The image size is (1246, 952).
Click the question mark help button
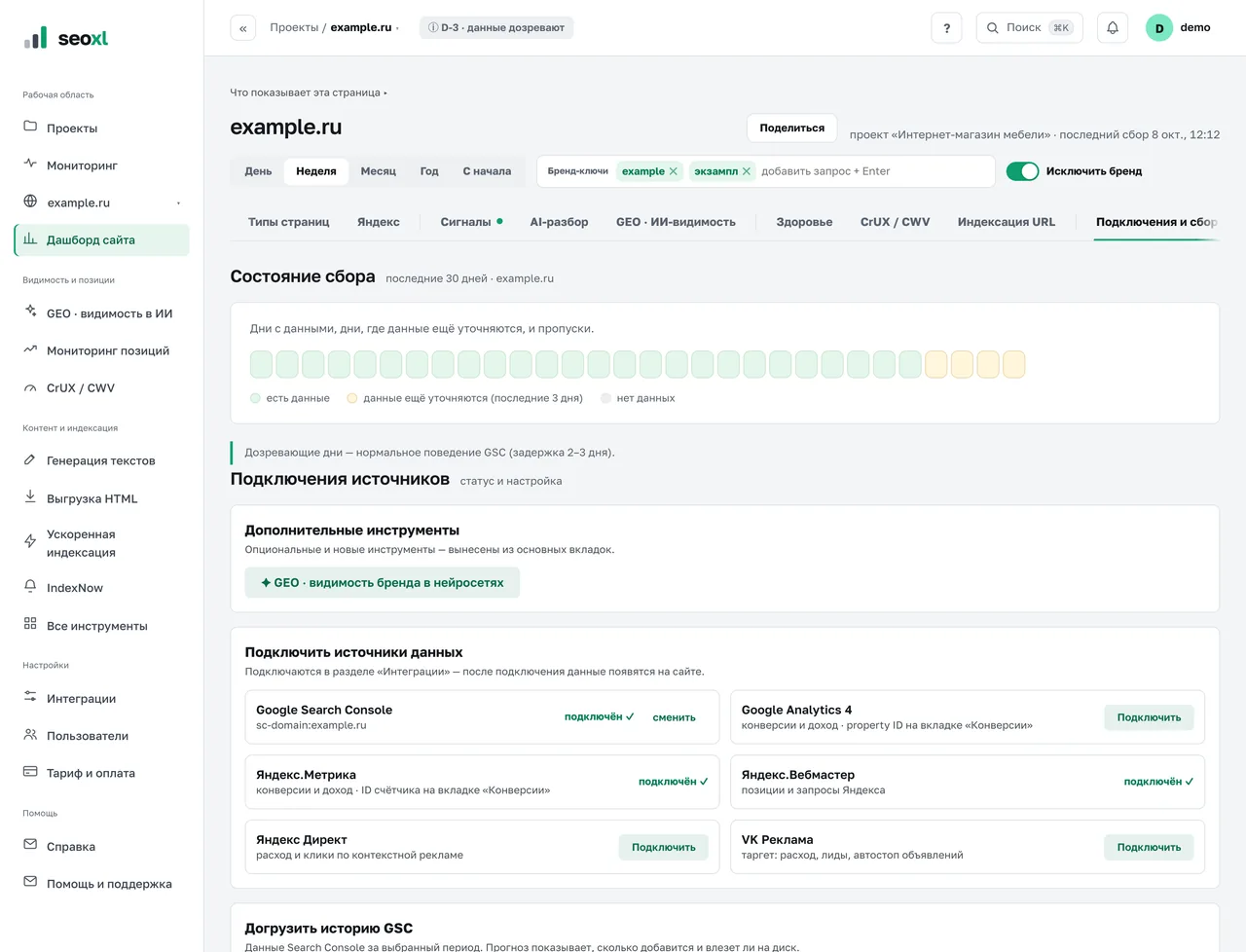point(946,27)
